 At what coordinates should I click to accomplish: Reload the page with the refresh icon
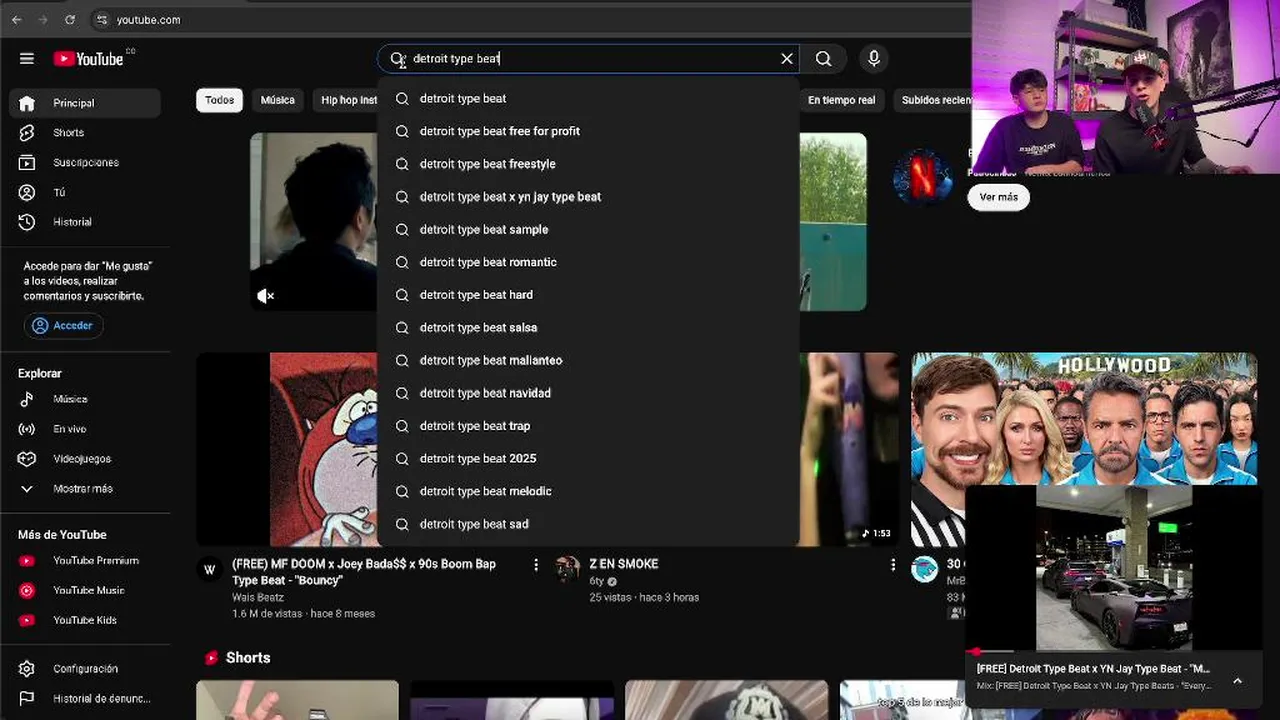[70, 20]
